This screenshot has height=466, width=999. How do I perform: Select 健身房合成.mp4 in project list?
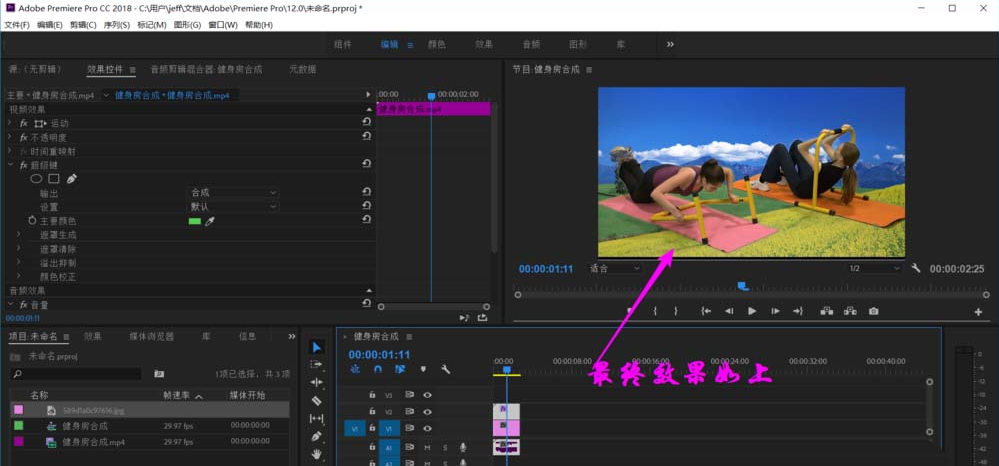click(x=93, y=441)
